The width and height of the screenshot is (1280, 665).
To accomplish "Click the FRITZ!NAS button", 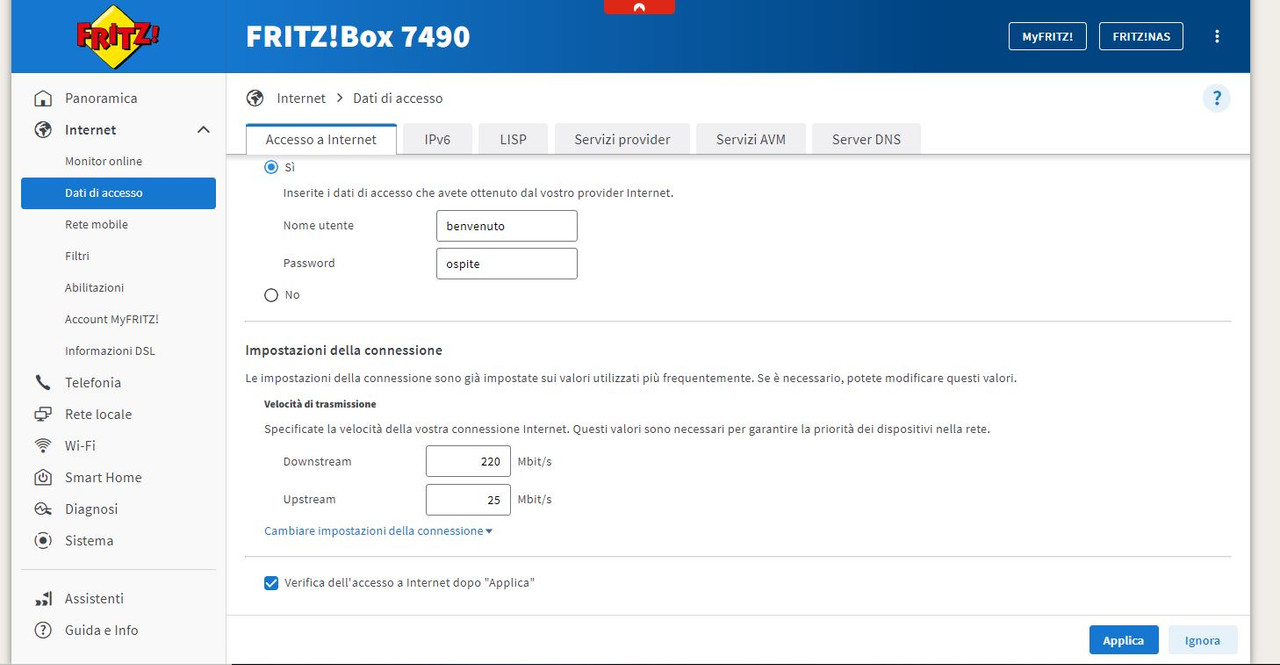I will tap(1141, 36).
